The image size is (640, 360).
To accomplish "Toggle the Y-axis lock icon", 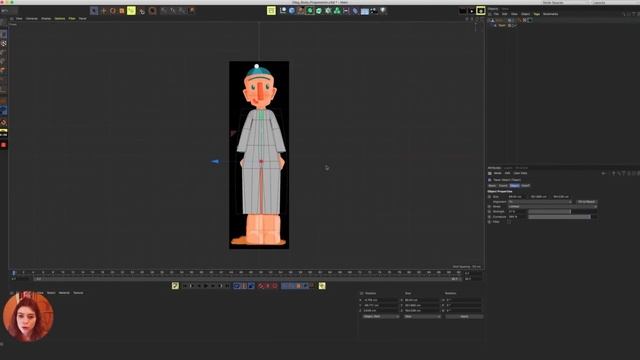I will [173, 11].
